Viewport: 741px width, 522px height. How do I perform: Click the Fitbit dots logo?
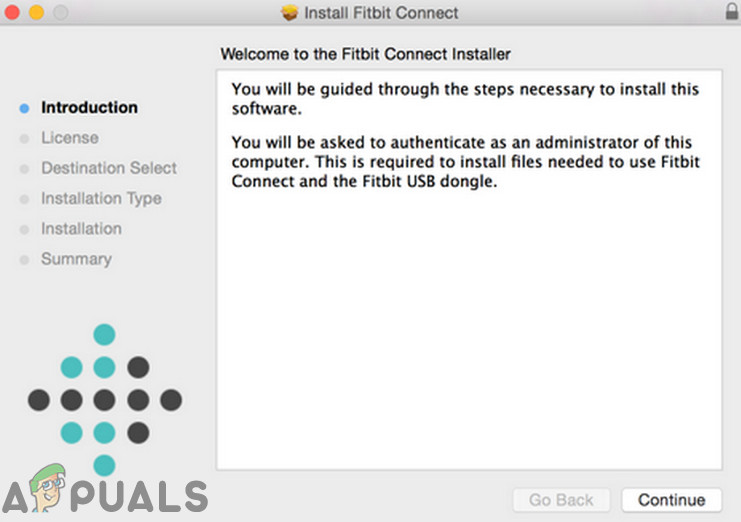pos(104,400)
